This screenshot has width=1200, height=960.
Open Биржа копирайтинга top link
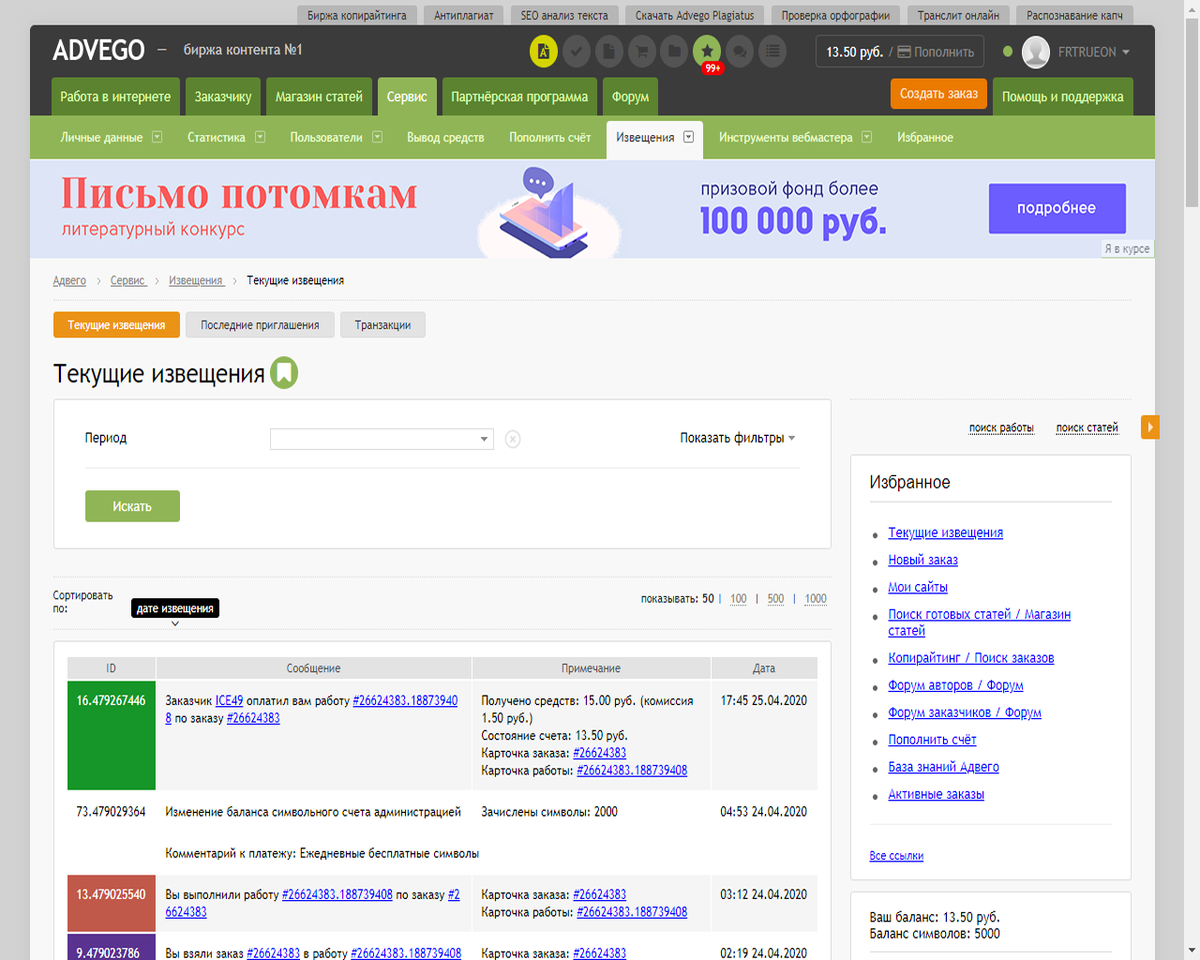click(357, 15)
